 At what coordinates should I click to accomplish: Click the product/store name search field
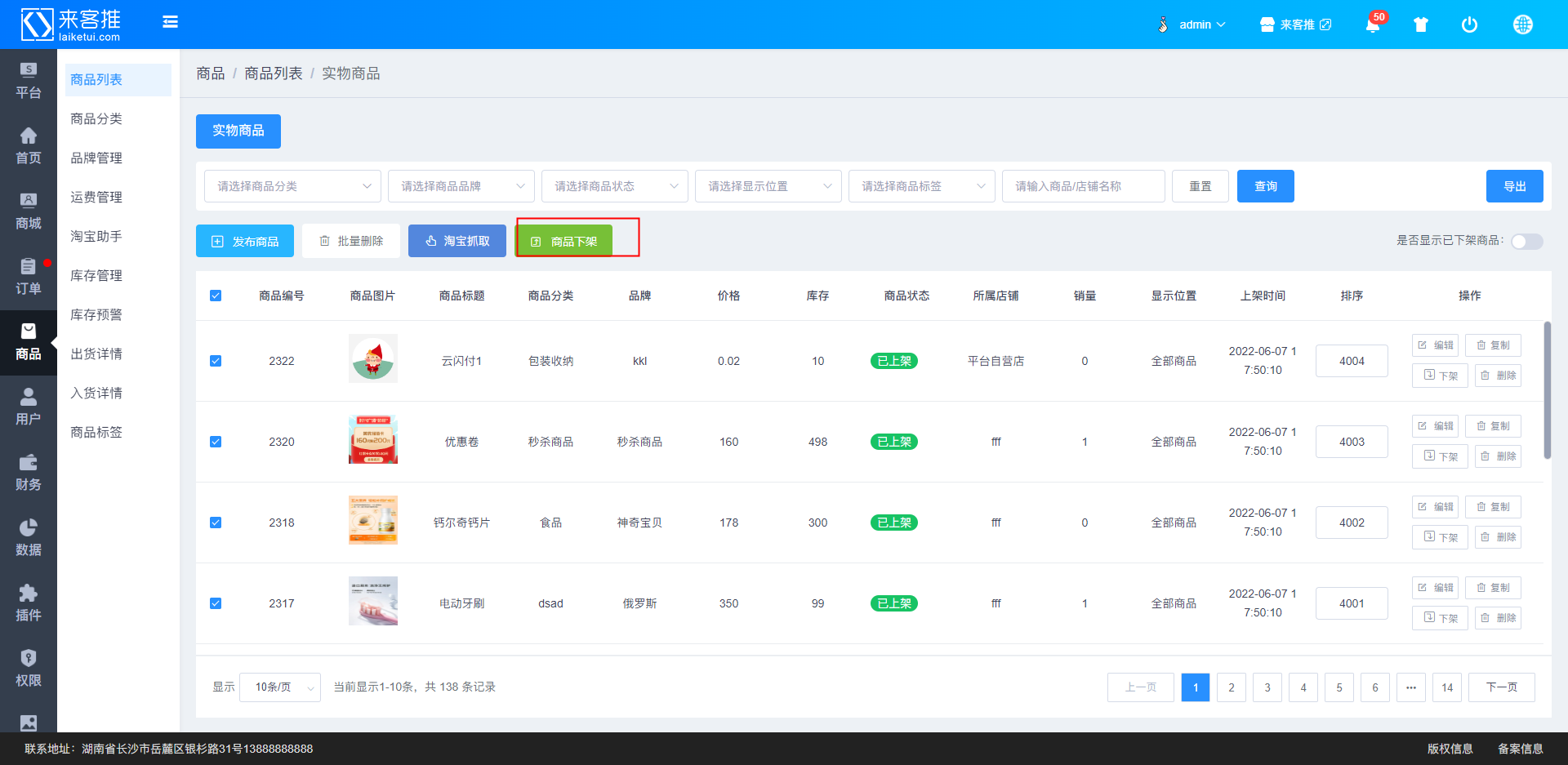(x=1084, y=186)
